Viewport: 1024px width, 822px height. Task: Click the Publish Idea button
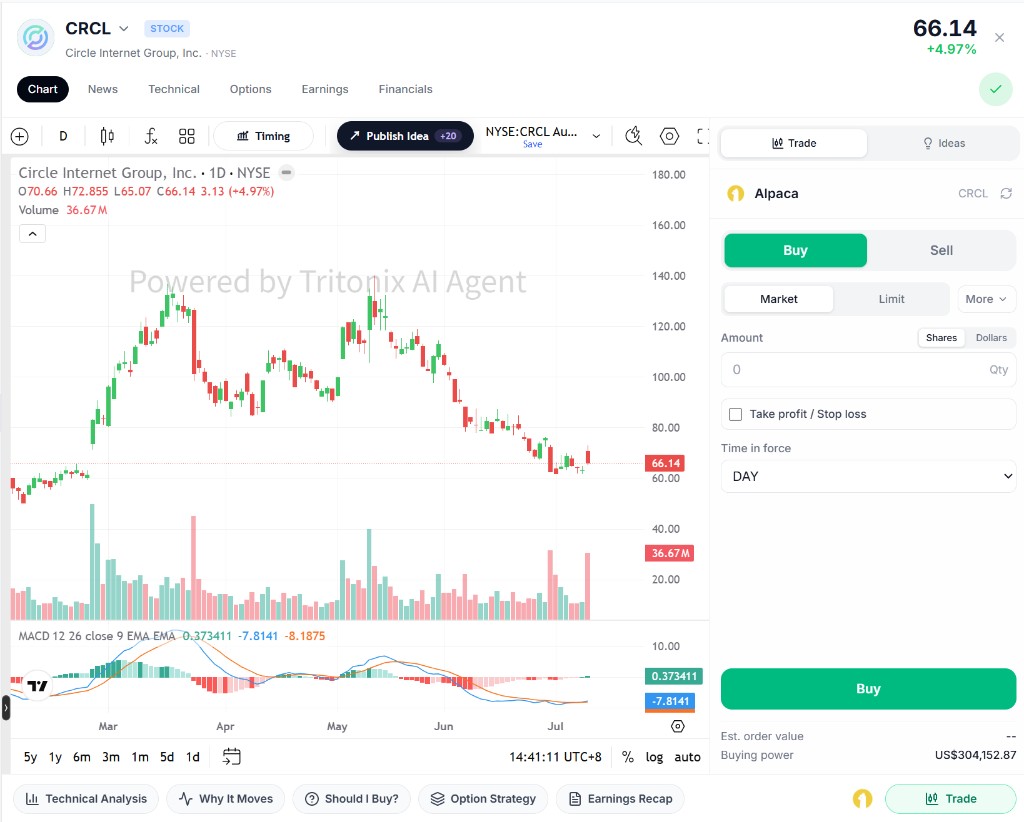(405, 136)
